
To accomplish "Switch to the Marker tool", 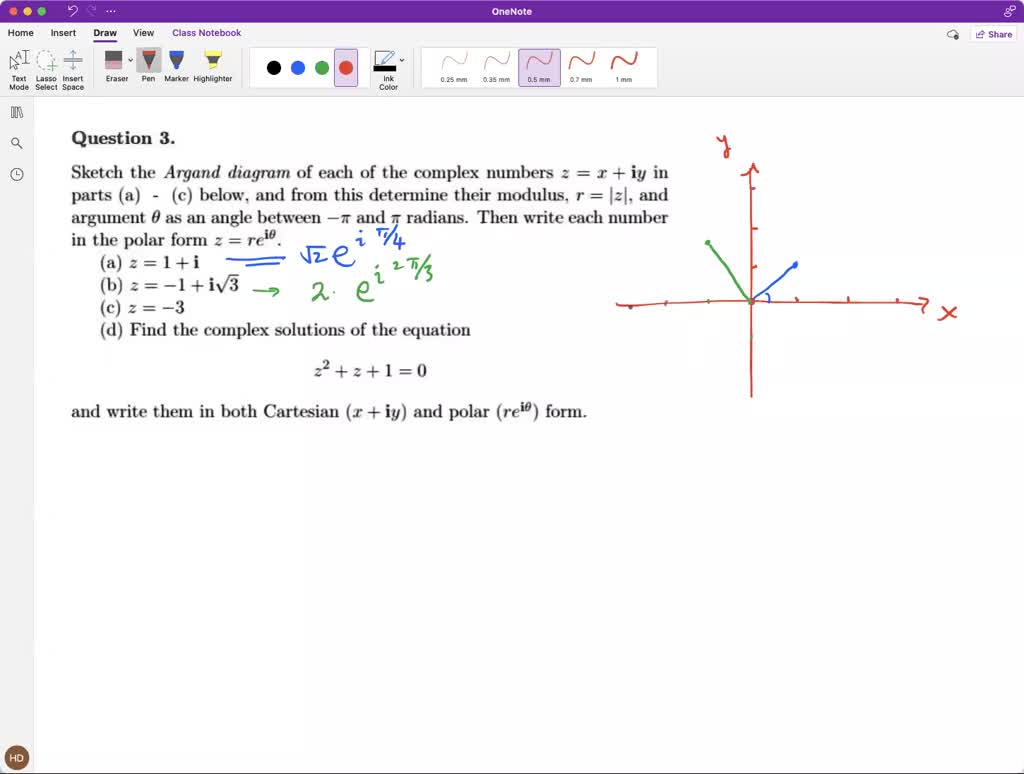I will pyautogui.click(x=176, y=63).
